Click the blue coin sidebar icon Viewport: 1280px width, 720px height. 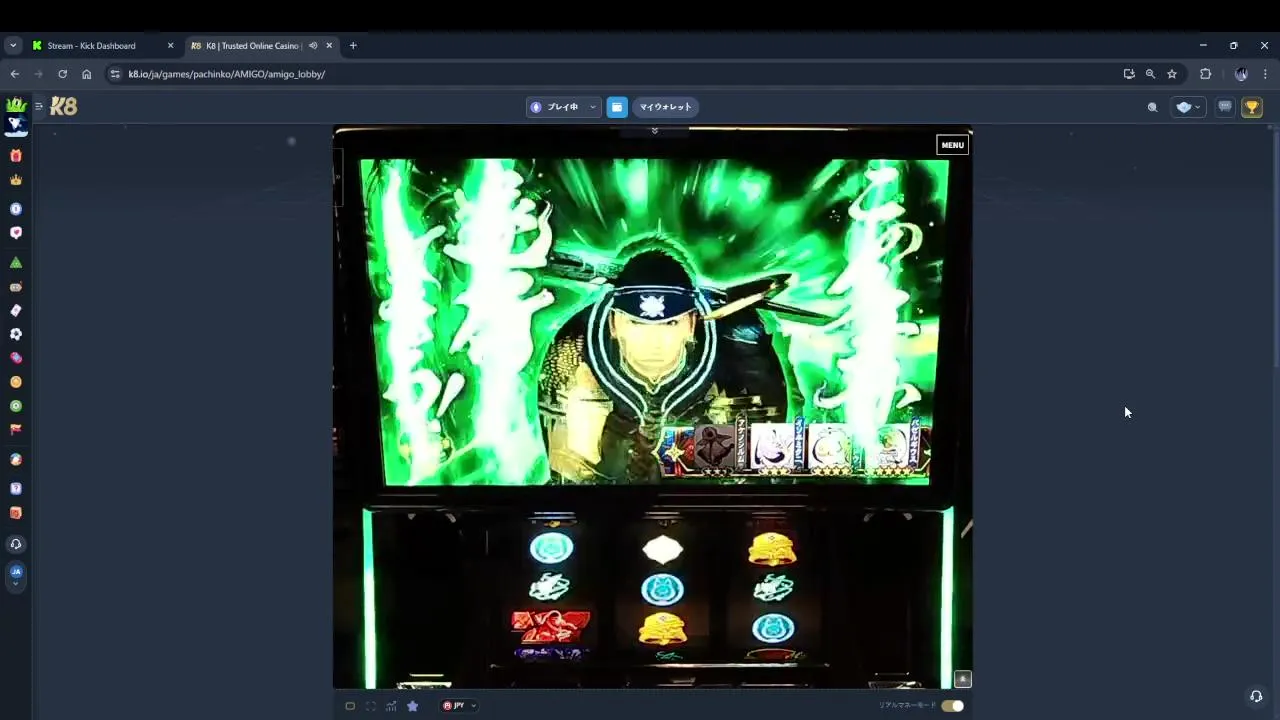click(x=15, y=209)
